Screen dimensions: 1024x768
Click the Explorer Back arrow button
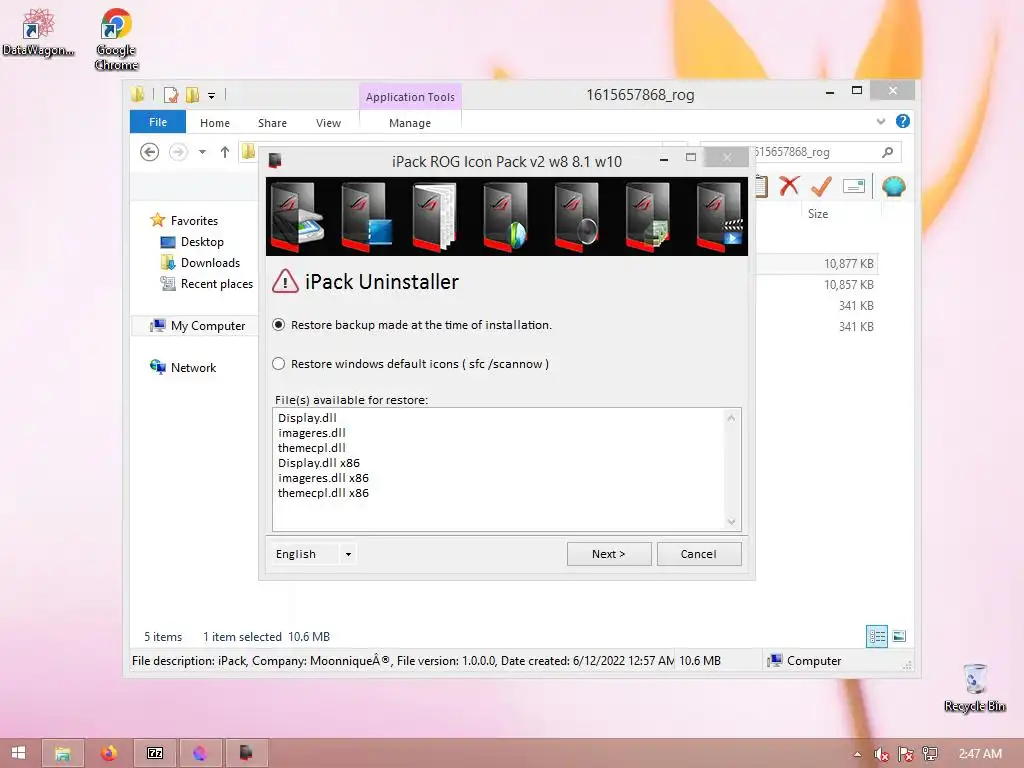point(150,152)
